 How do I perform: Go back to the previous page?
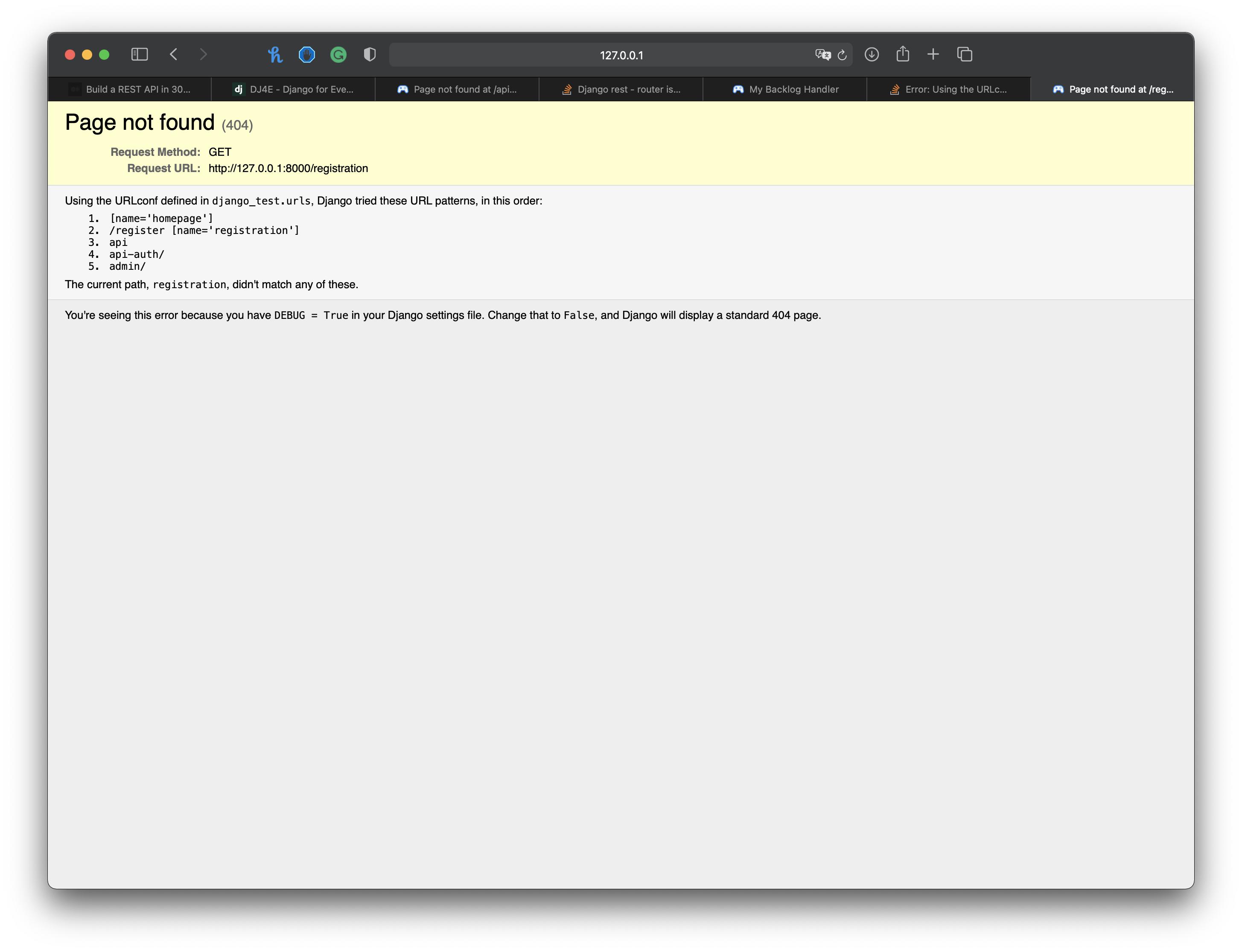[x=174, y=54]
